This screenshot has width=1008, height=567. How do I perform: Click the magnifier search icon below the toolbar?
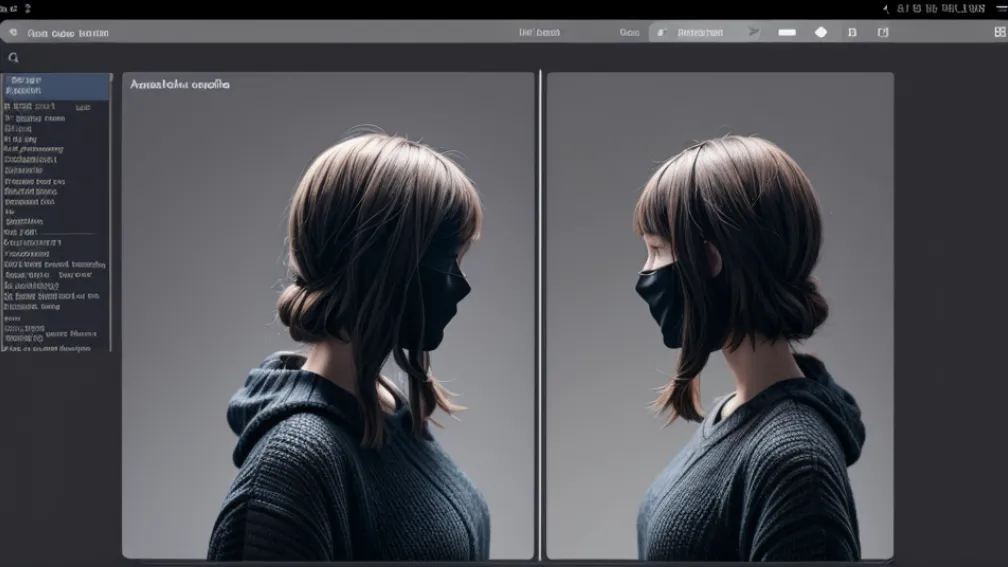click(13, 58)
